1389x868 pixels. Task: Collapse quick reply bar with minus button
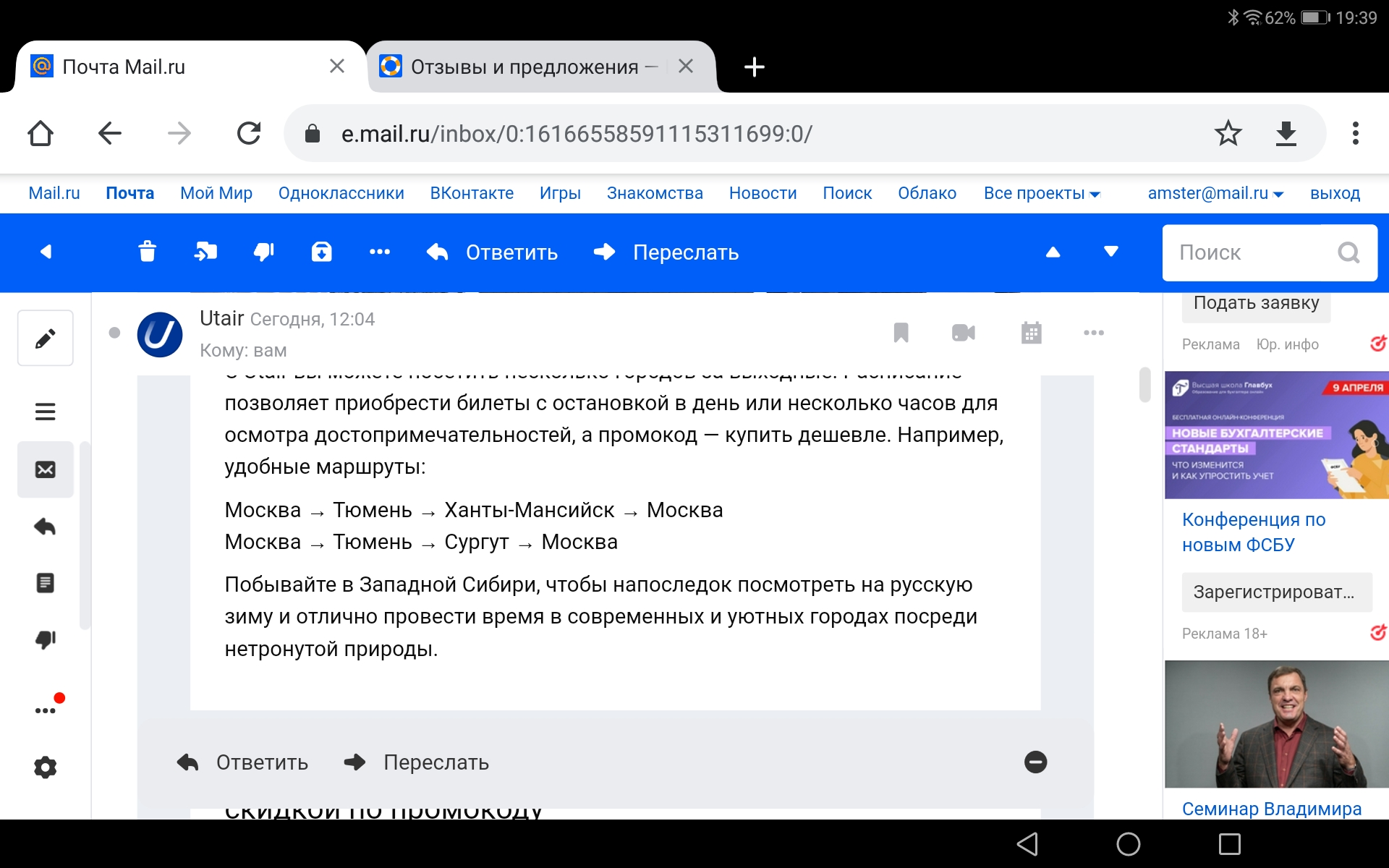tap(1035, 762)
